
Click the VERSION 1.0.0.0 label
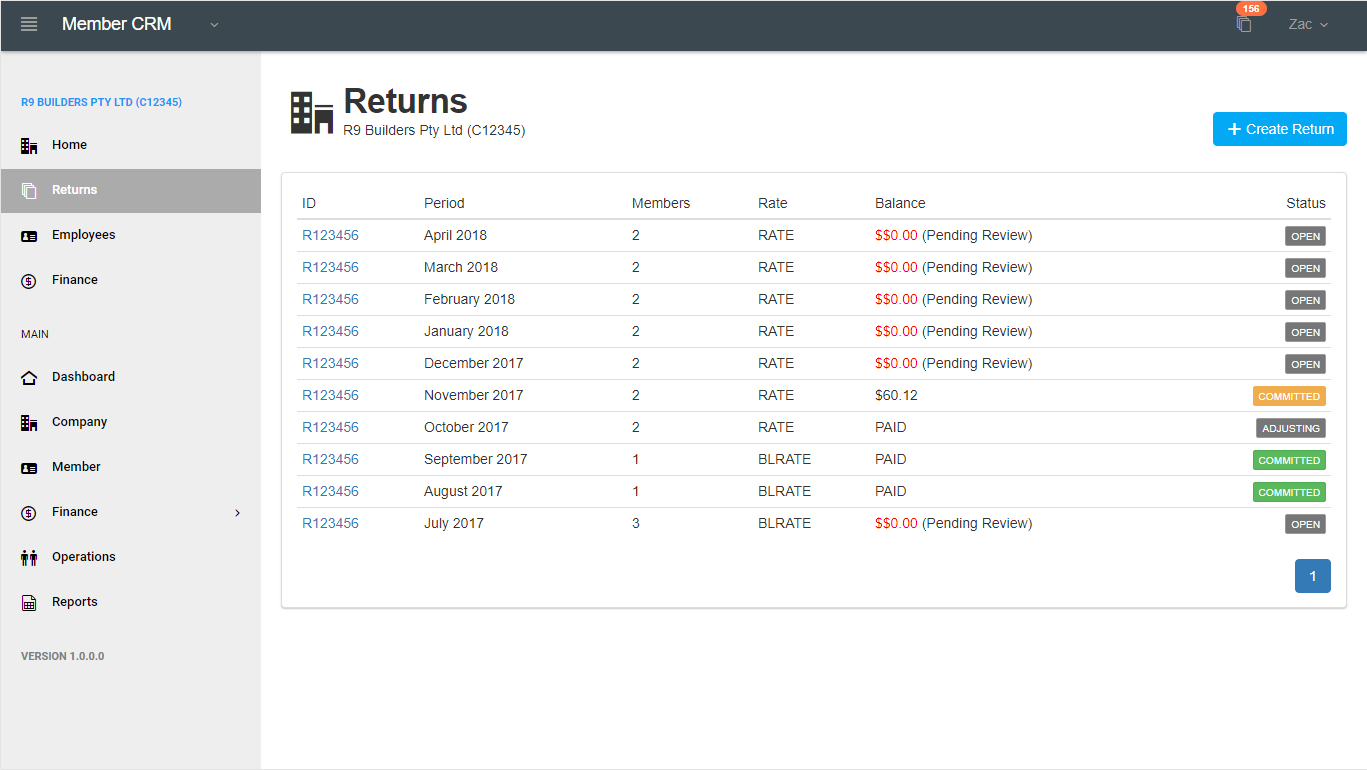[63, 657]
